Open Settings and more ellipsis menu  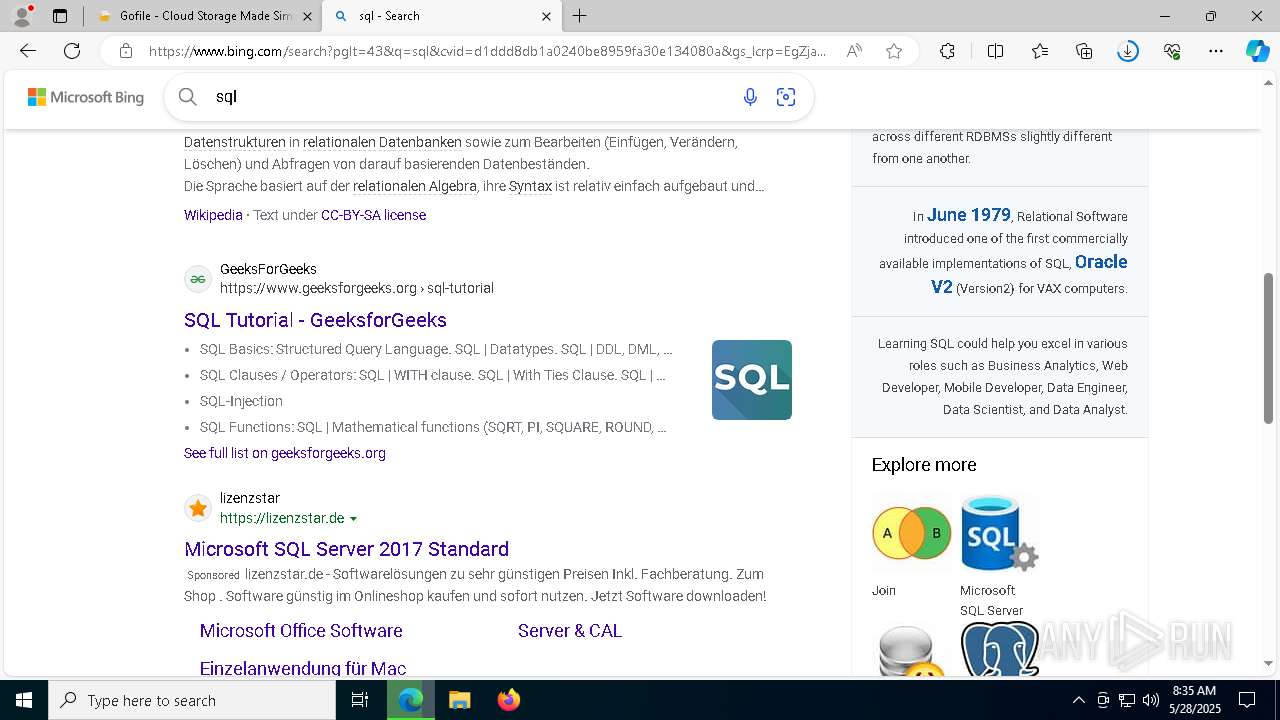[1216, 51]
